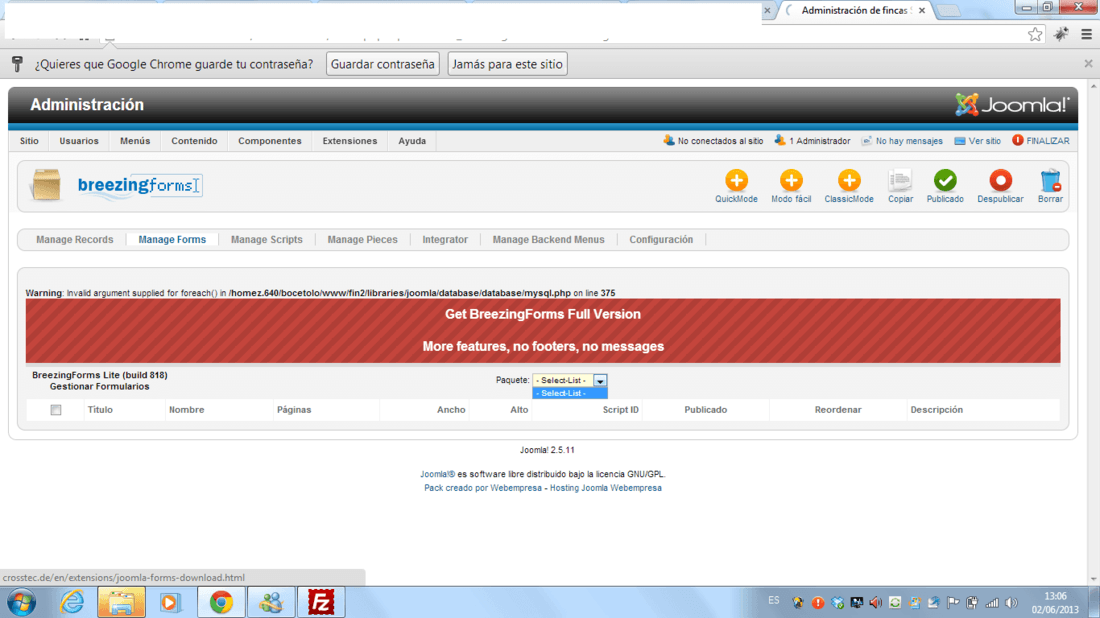
Task: Close the Administración de fincas tab
Action: click(922, 11)
